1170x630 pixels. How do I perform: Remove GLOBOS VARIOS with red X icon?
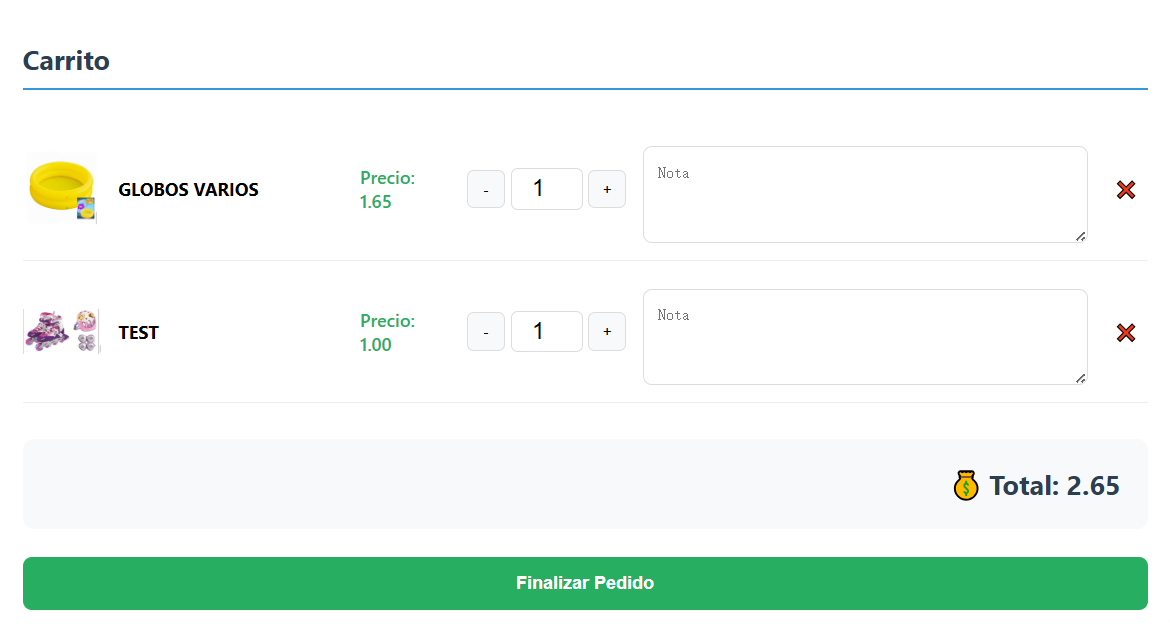coord(1125,190)
